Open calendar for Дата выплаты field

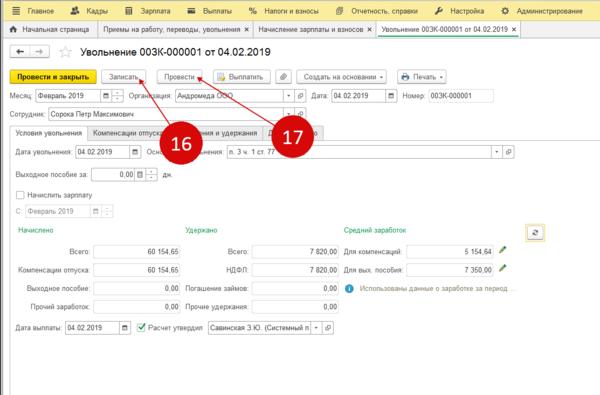tap(125, 328)
